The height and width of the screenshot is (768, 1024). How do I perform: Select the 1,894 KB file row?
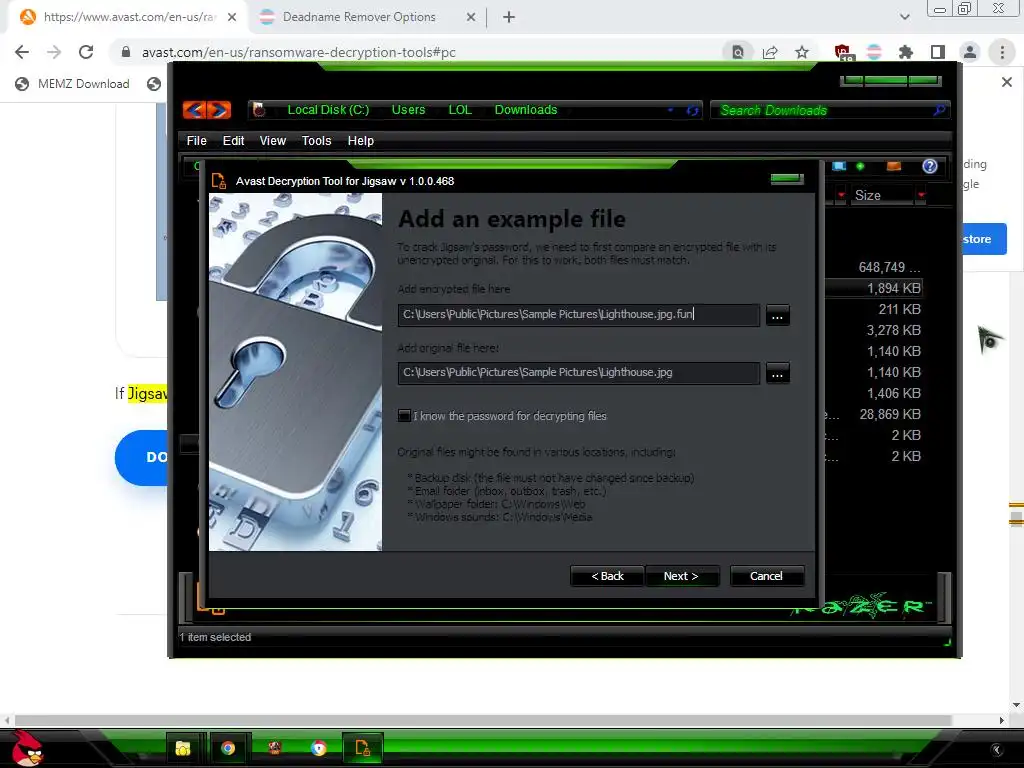click(874, 288)
